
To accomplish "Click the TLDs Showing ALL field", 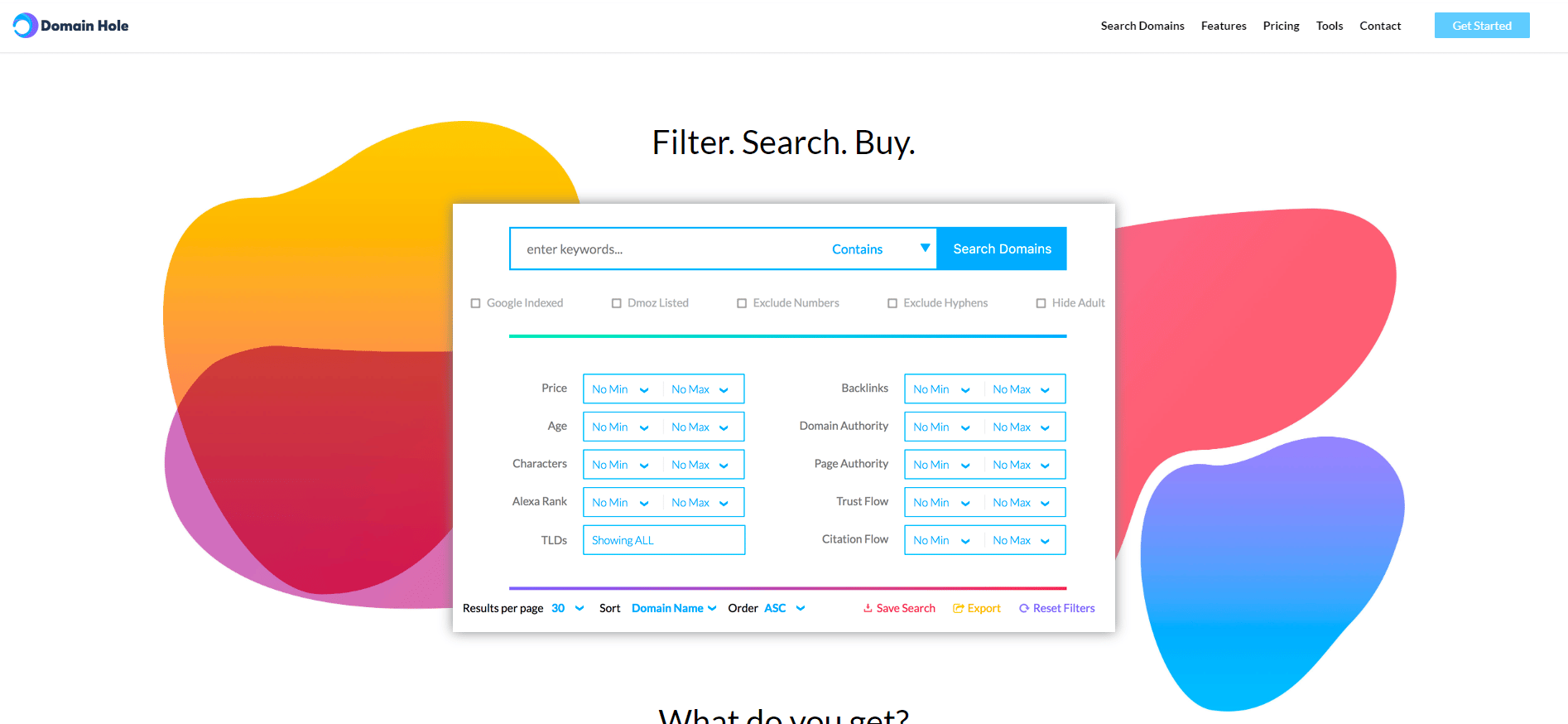I will click(664, 540).
